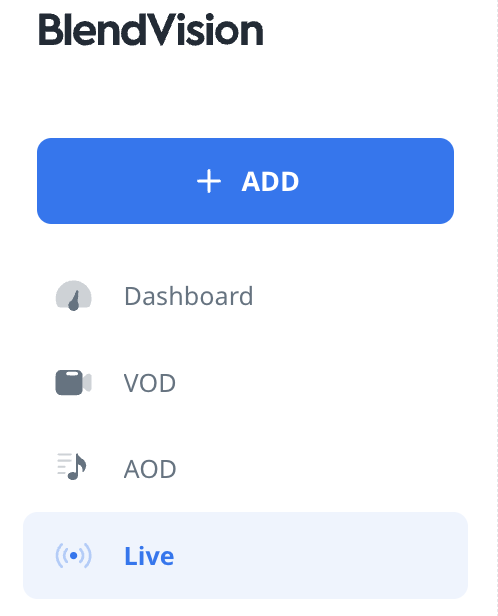Click the ADD text label

[270, 182]
